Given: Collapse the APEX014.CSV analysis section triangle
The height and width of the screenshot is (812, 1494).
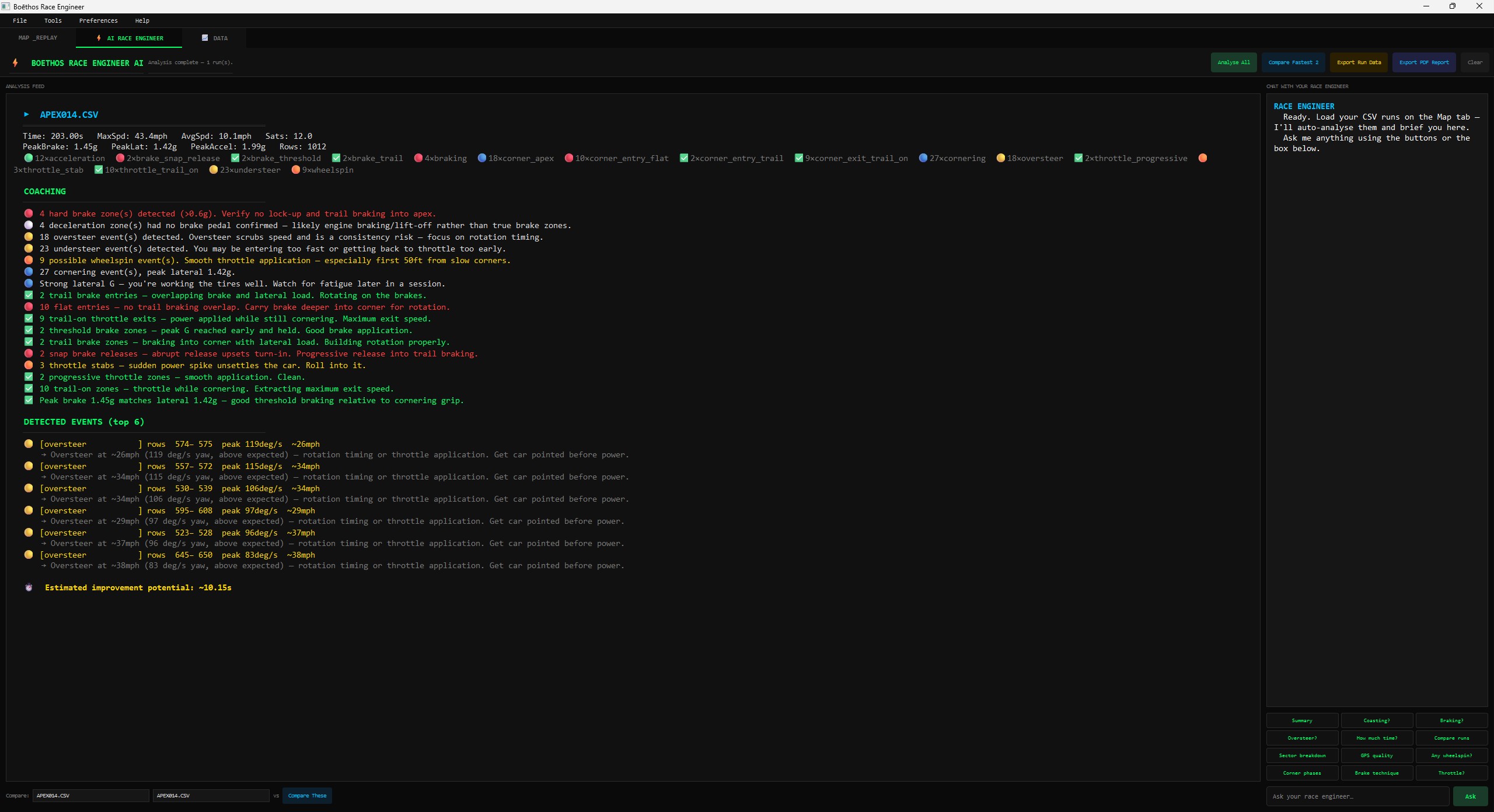Looking at the screenshot, I should coord(26,114).
